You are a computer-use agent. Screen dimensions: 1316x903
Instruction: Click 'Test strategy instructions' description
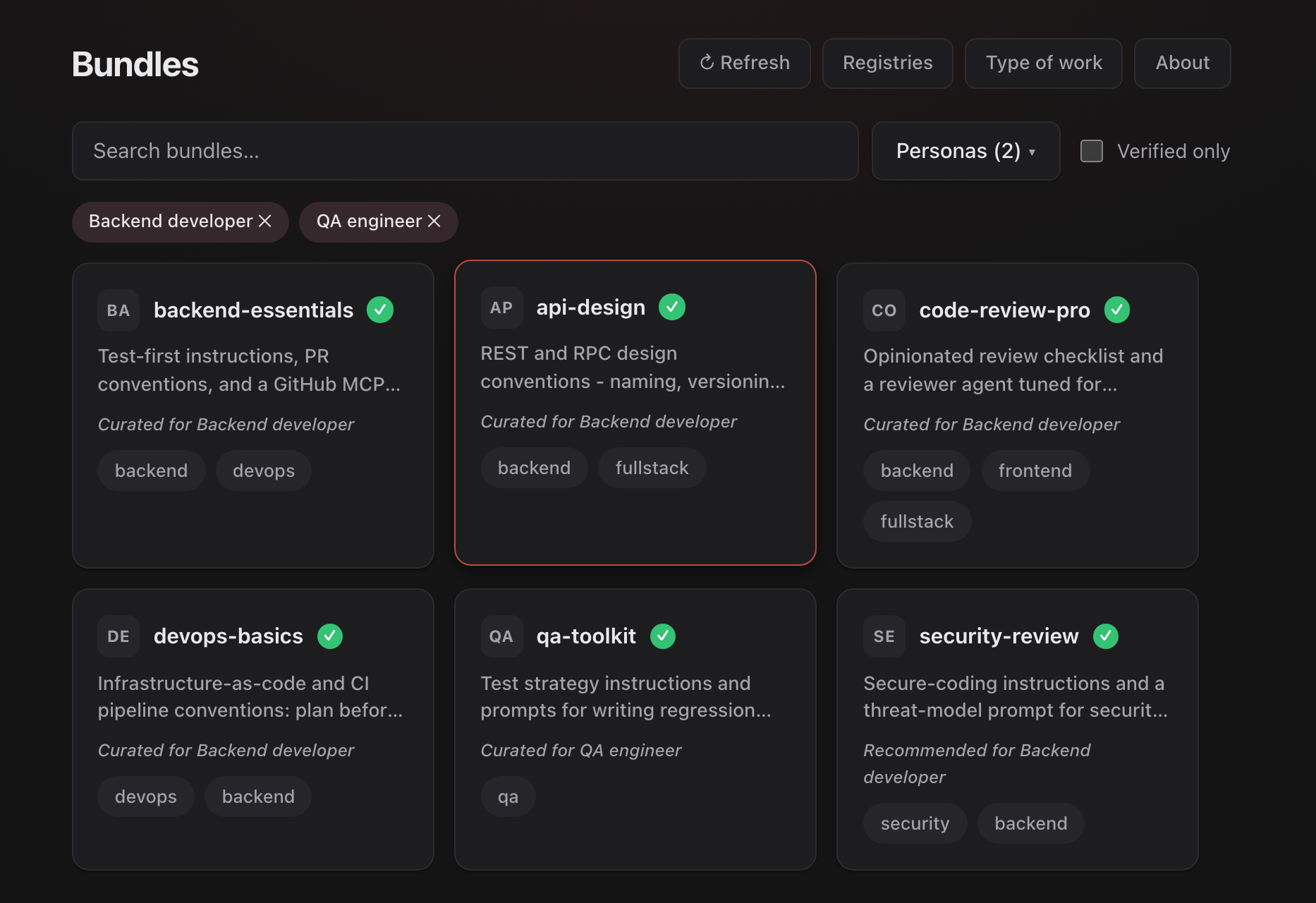[626, 696]
